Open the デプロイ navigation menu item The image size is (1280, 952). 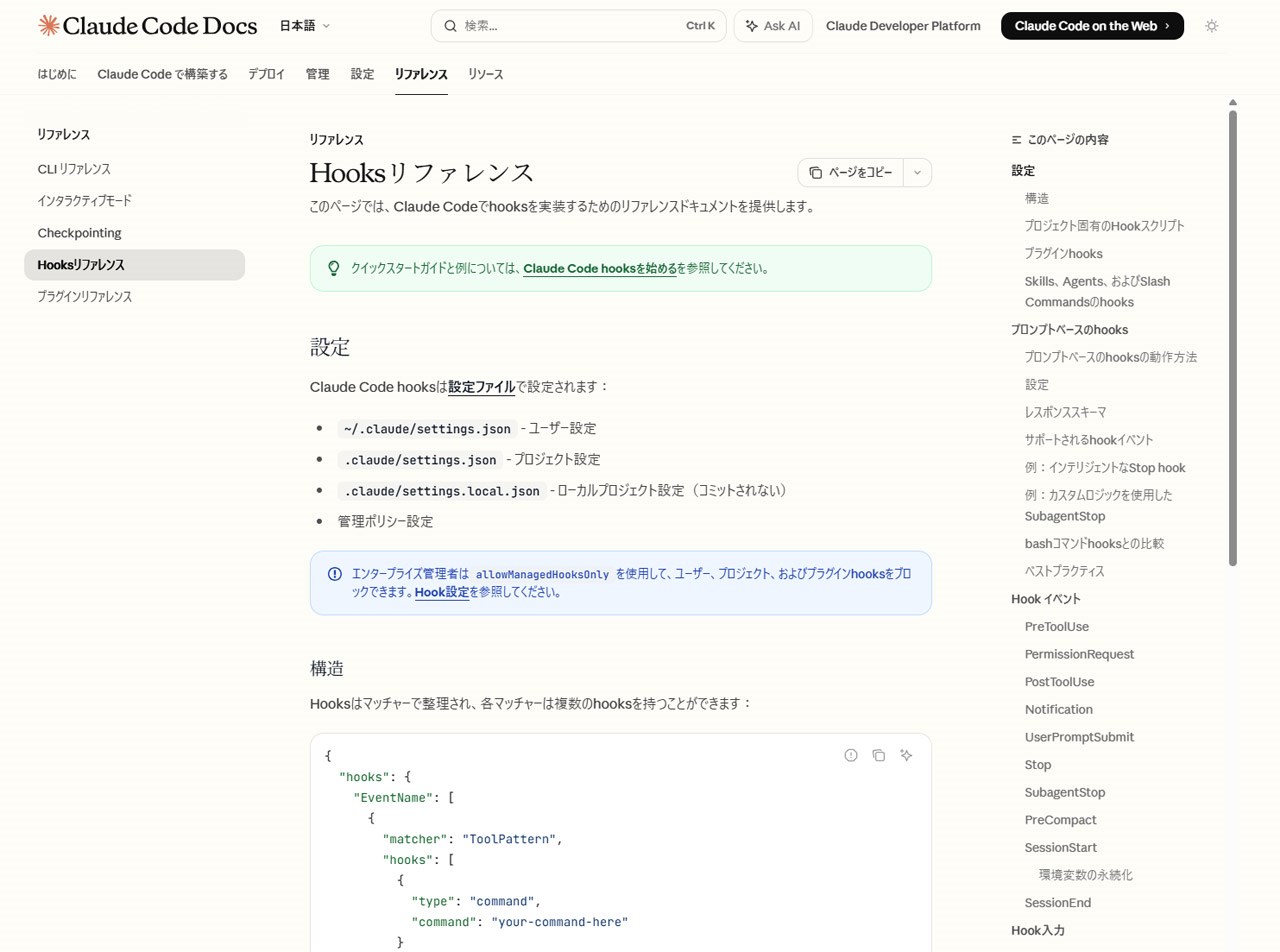pyautogui.click(x=265, y=73)
